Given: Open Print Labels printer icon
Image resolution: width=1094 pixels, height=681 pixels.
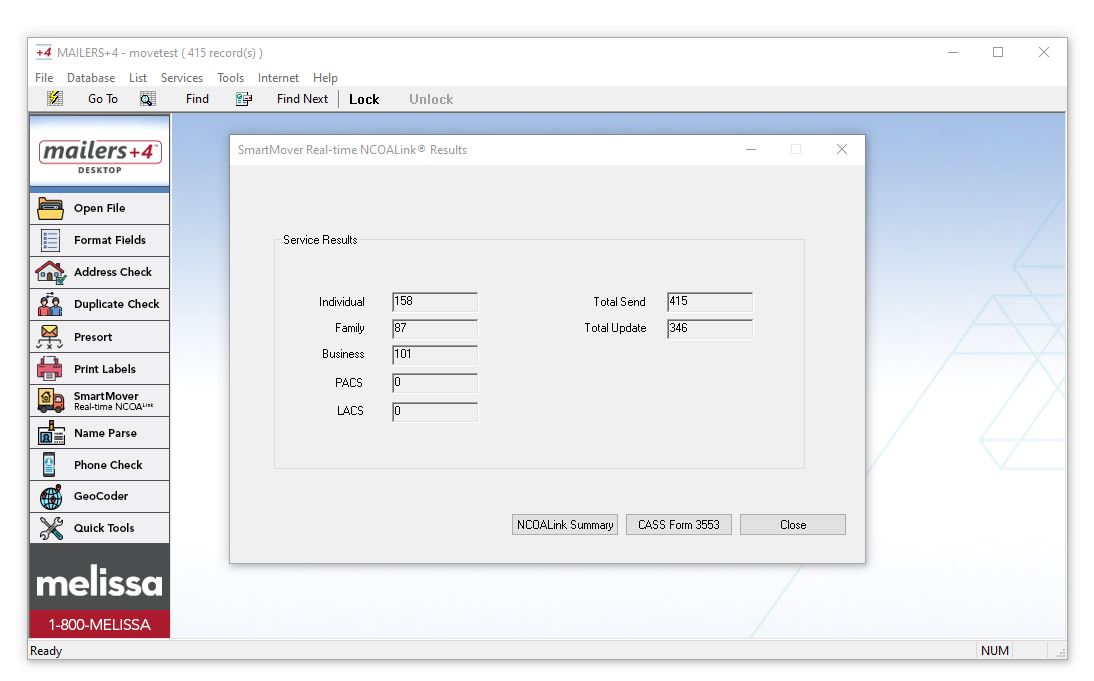Looking at the screenshot, I should [x=50, y=369].
